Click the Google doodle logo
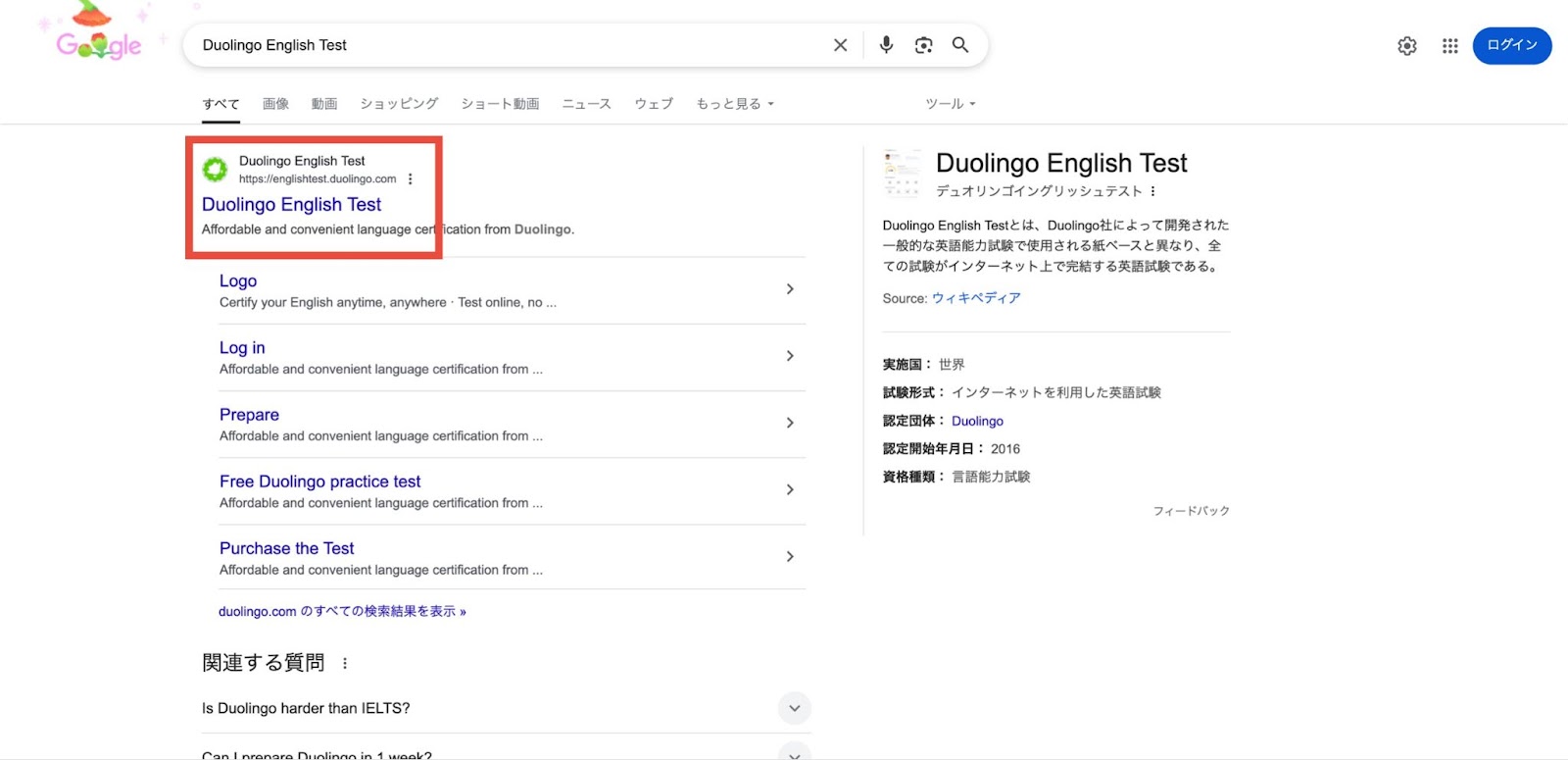Image resolution: width=1568 pixels, height=760 pixels. click(x=99, y=34)
